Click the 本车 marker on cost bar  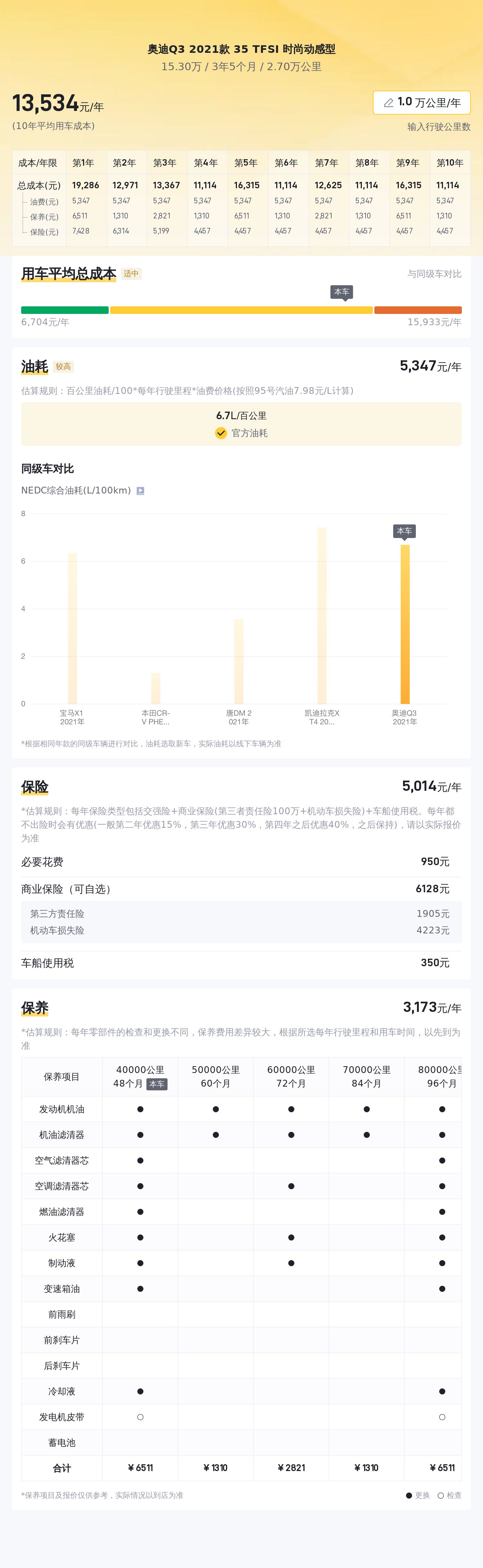(x=342, y=292)
